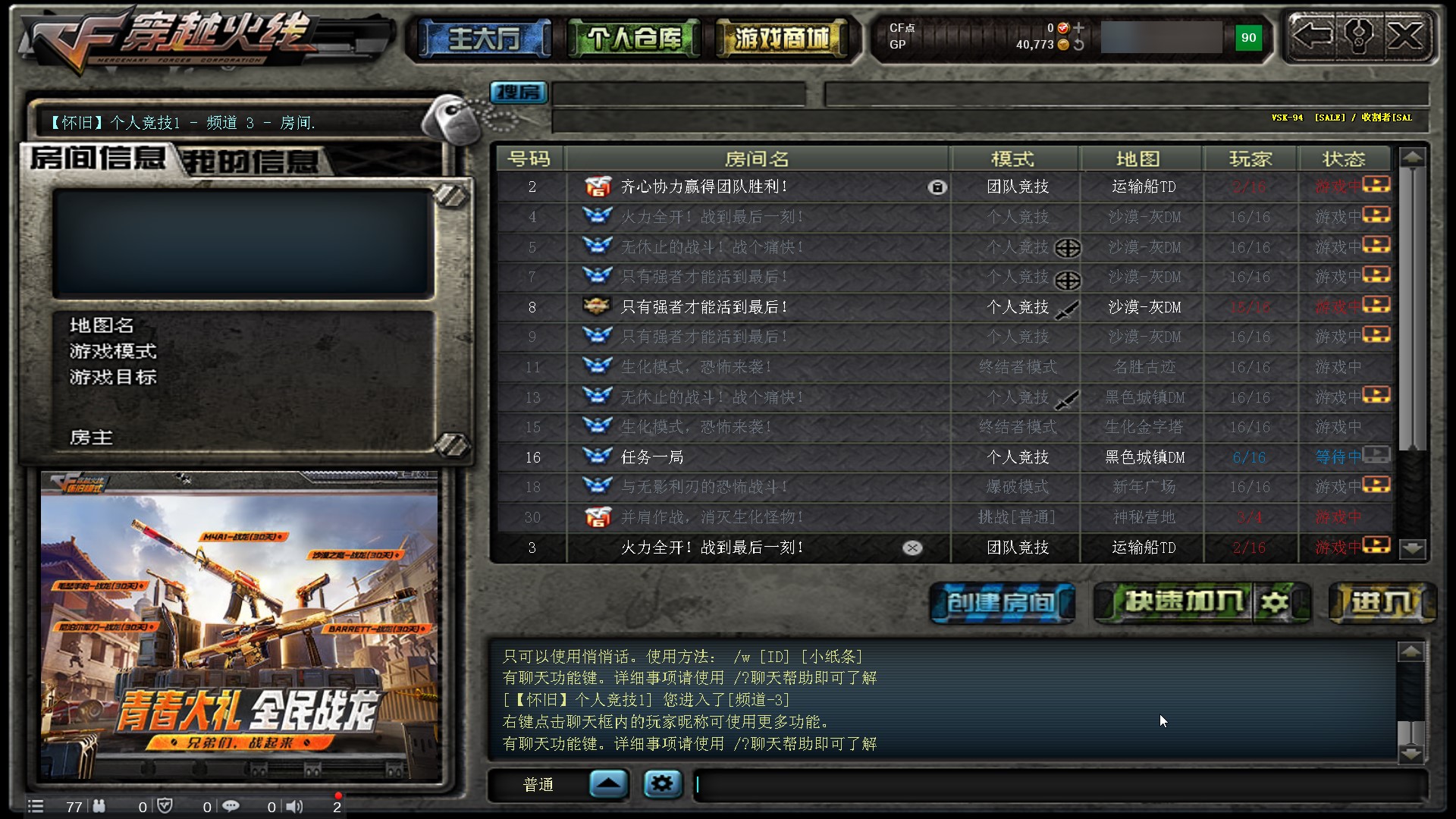Viewport: 1456px width, 819px height.
Task: Click the list menu icon at bottom left
Action: (36, 806)
